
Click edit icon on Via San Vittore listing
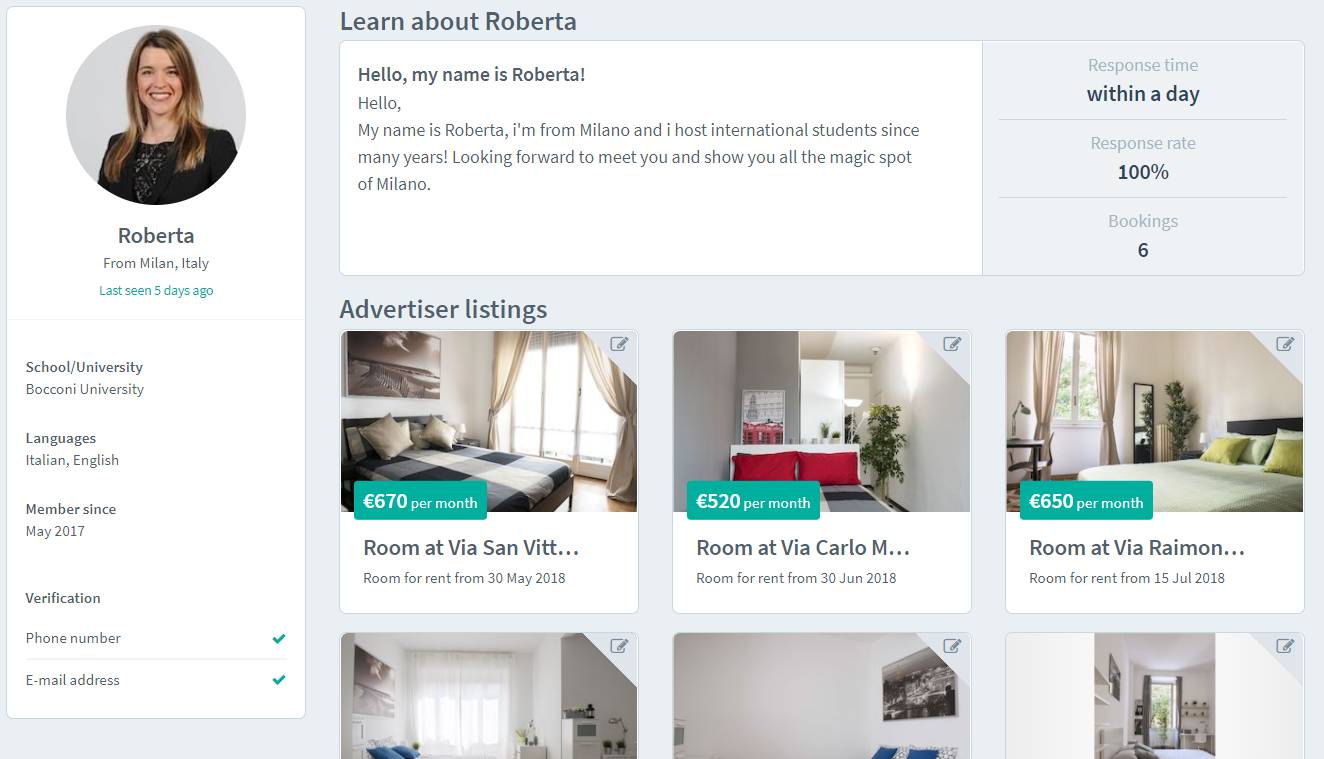(619, 344)
